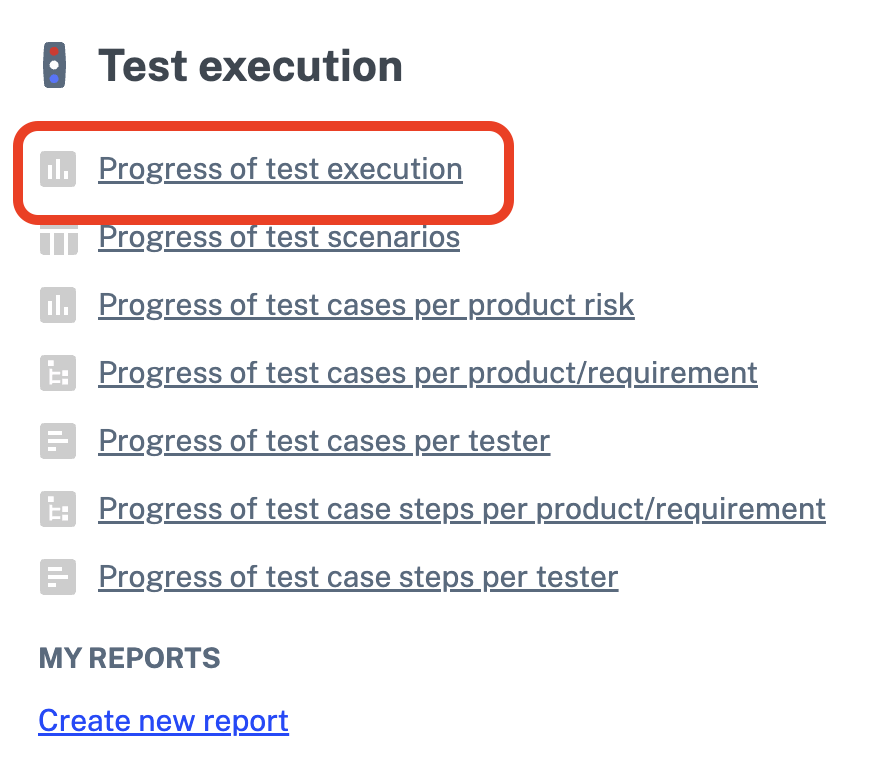890x760 pixels.
Task: Click bar chart icon beside Progress of test execution
Action: click(58, 169)
